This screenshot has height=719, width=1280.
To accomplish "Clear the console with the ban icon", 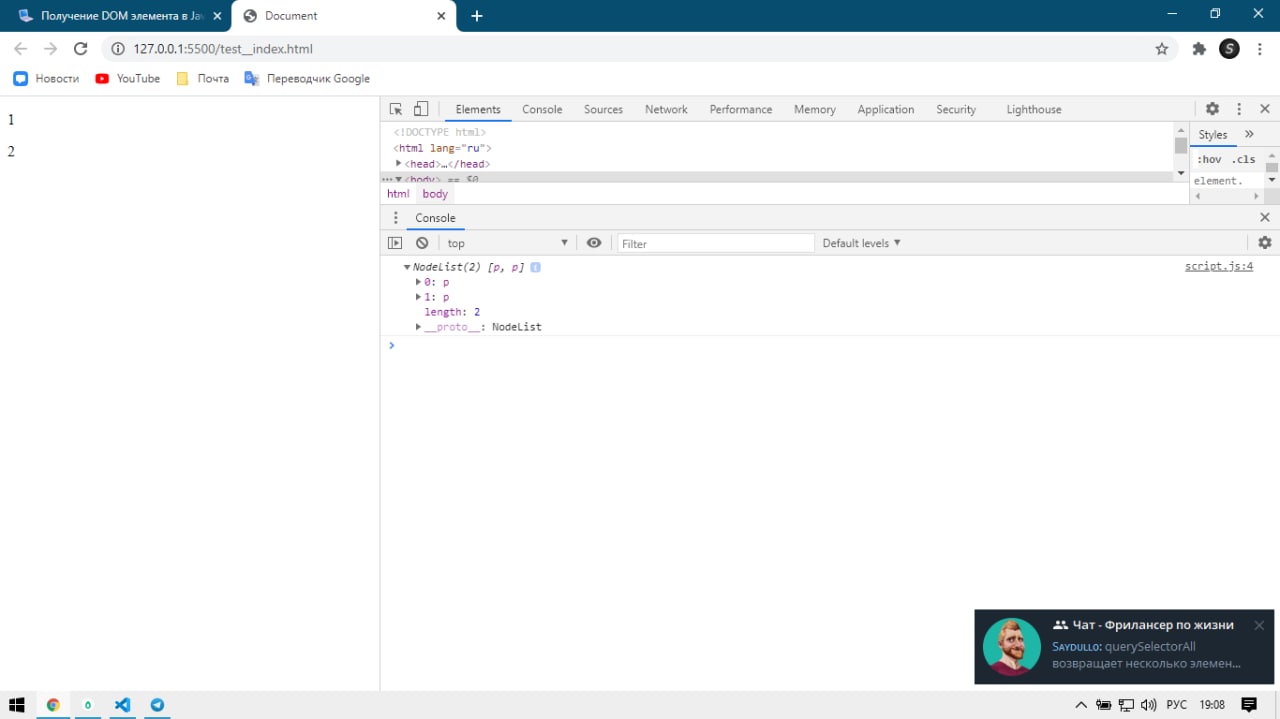I will [422, 243].
